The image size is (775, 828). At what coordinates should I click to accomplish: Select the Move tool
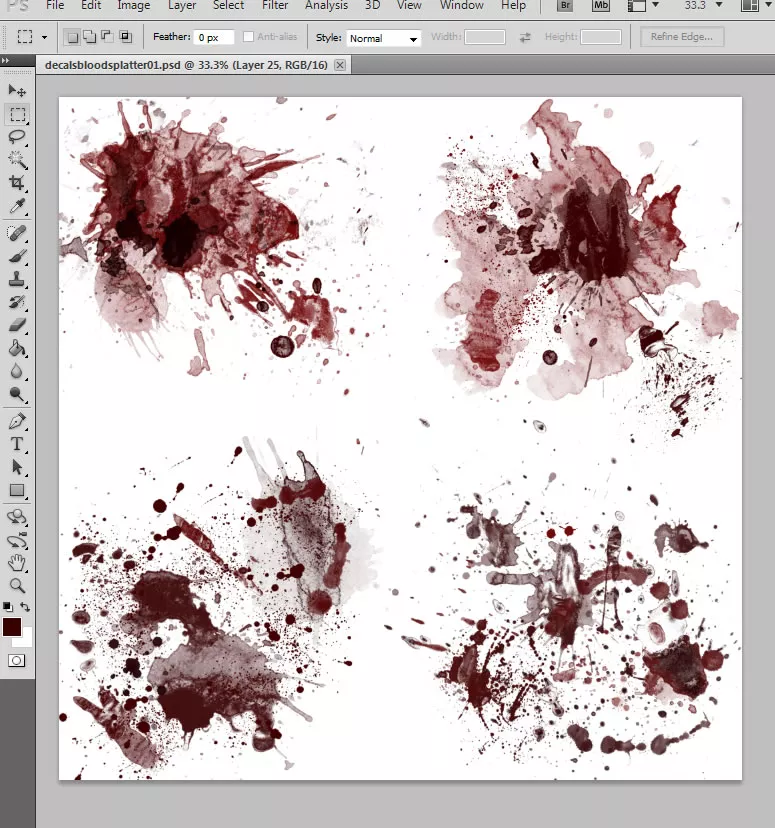17,91
